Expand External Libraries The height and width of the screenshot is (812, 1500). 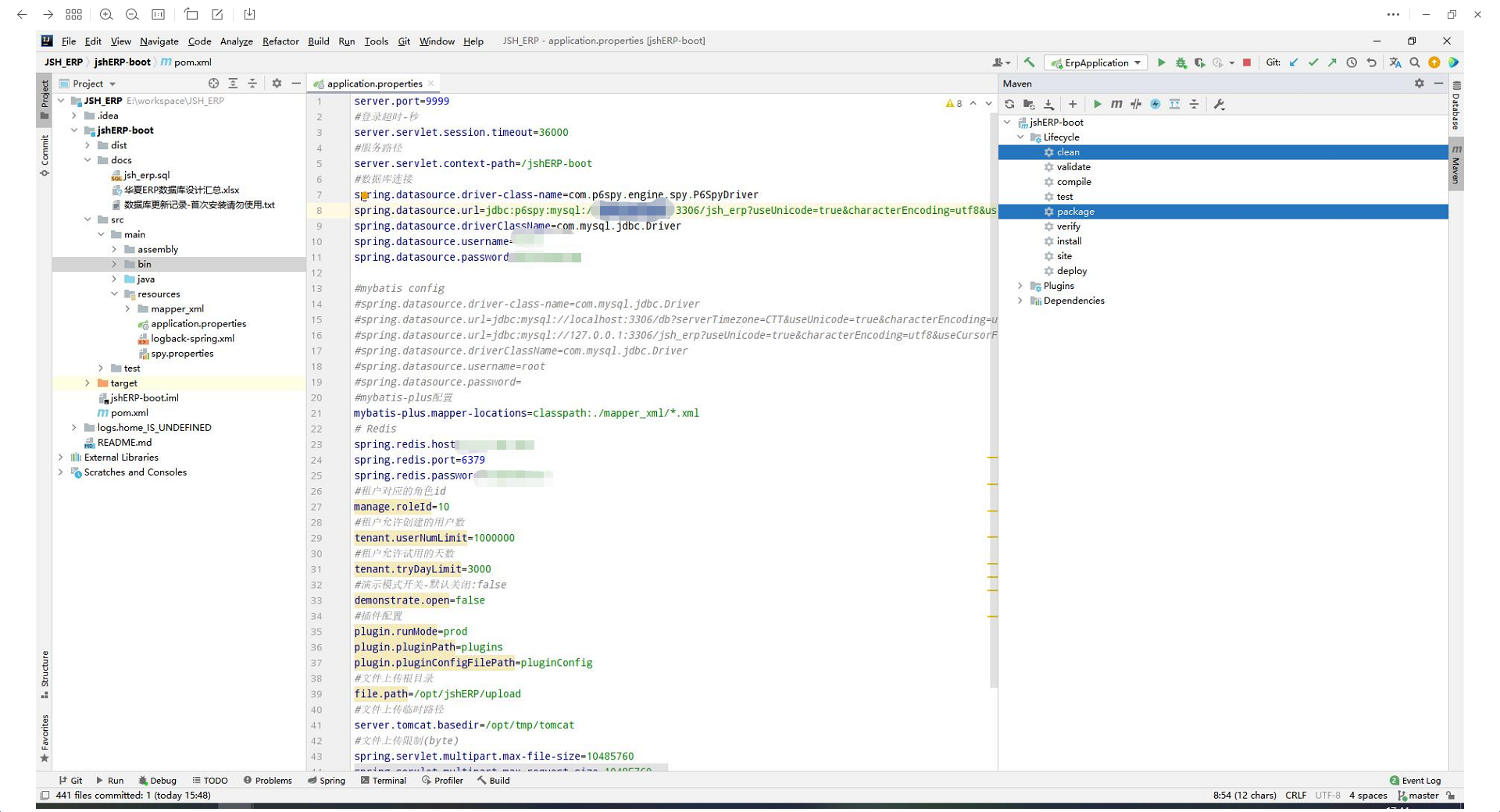click(x=61, y=458)
